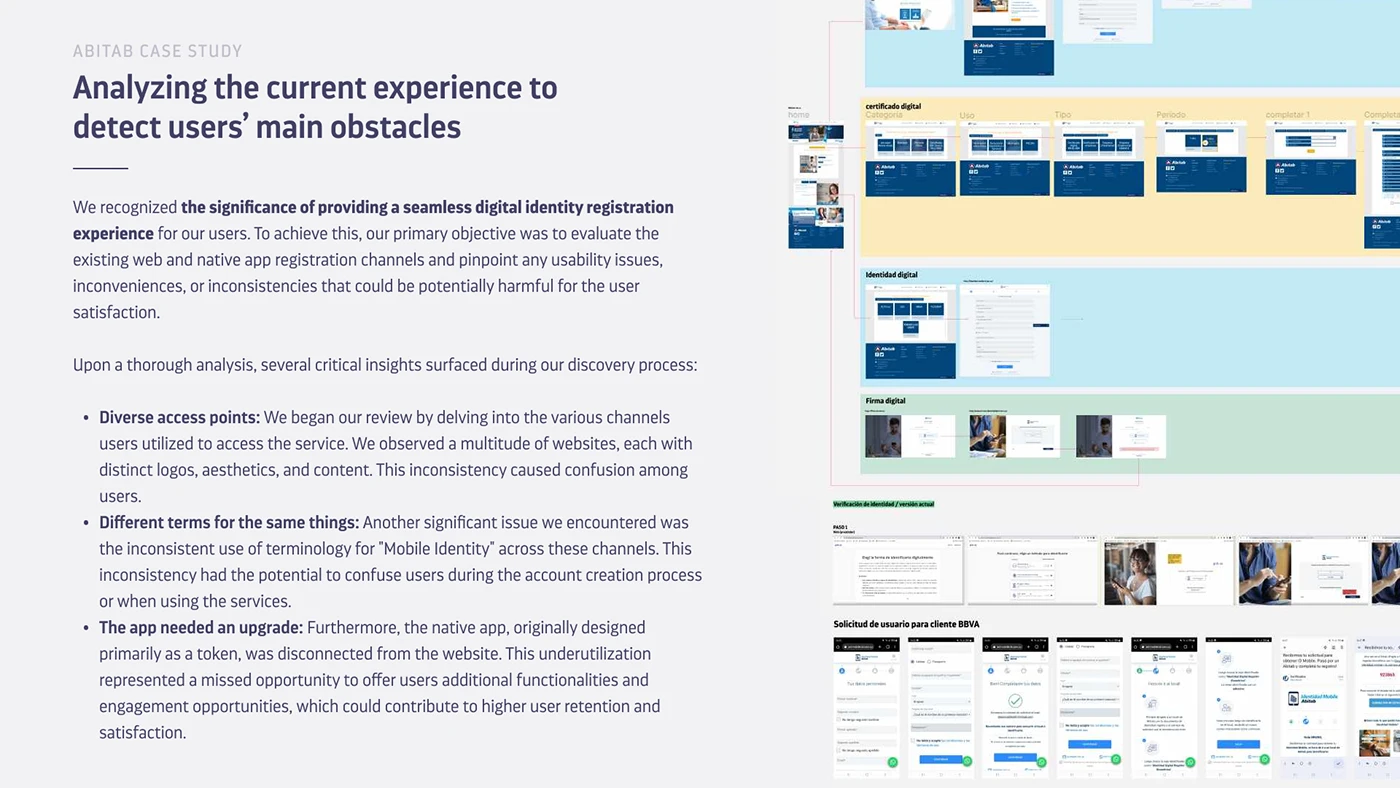Screen dimensions: 1400x788
Task: Click WhatsApp bubble on 'Tus datos personales' screen
Action: click(x=892, y=762)
